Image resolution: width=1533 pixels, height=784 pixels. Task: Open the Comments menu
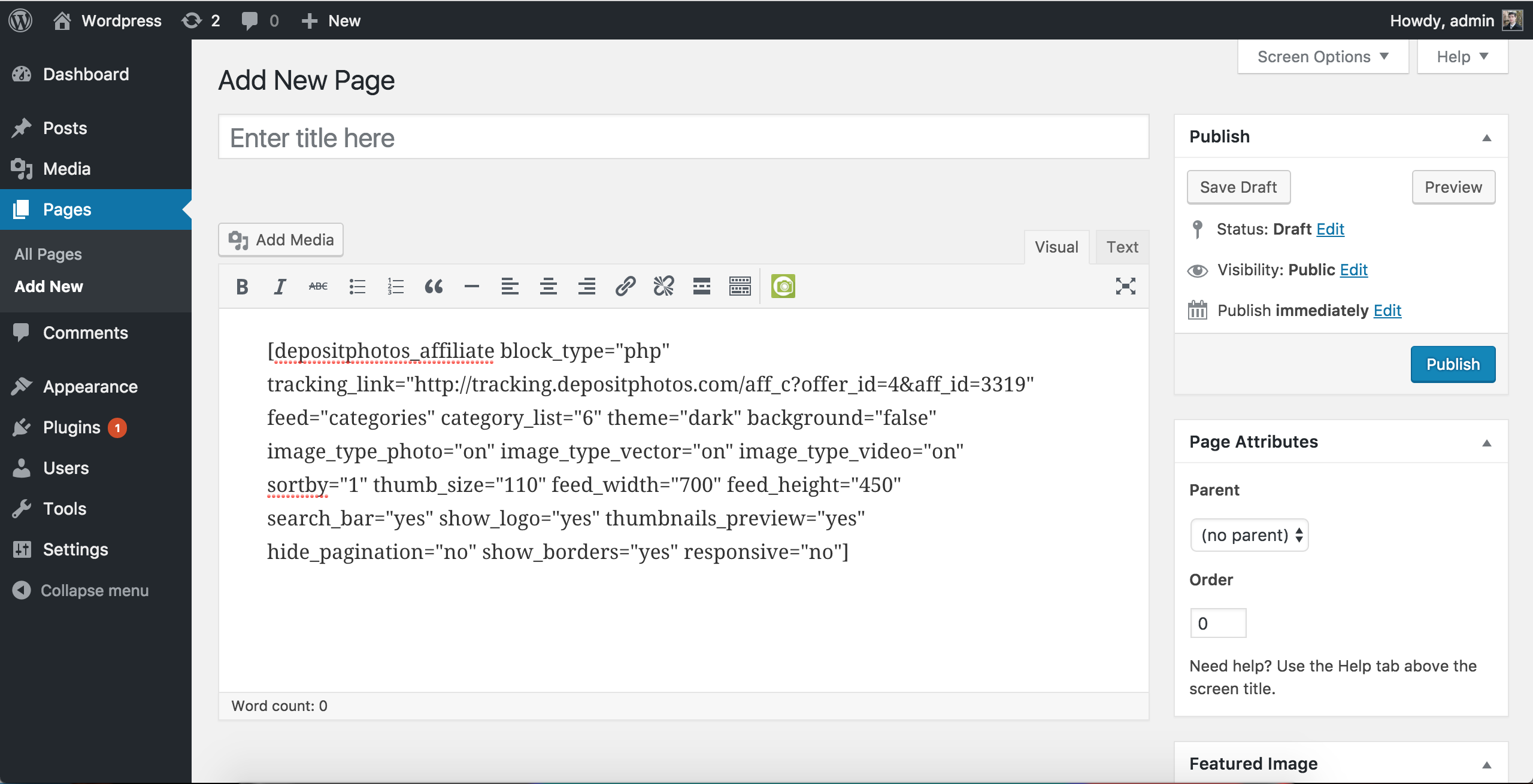coord(96,333)
